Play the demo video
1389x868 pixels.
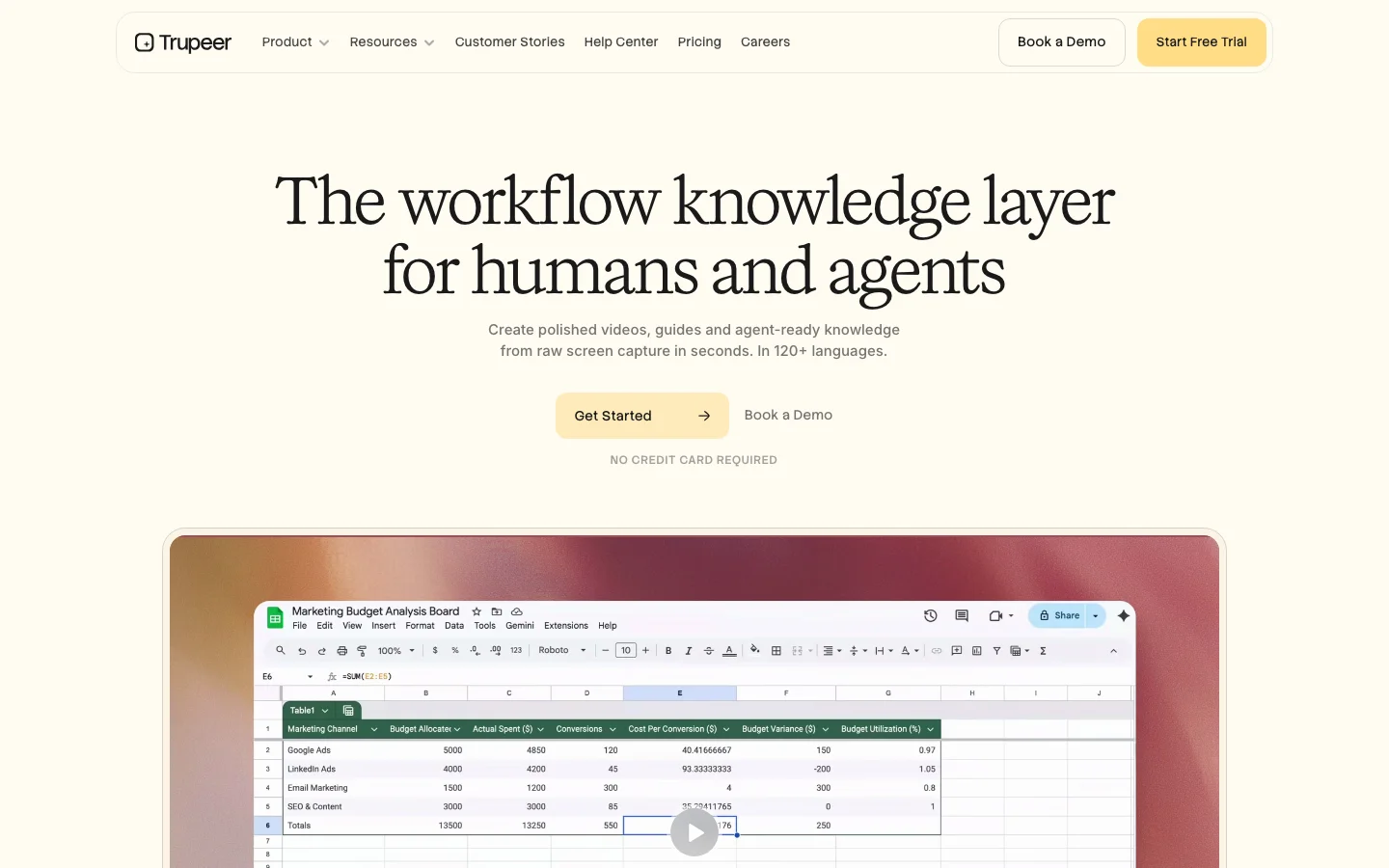694,832
